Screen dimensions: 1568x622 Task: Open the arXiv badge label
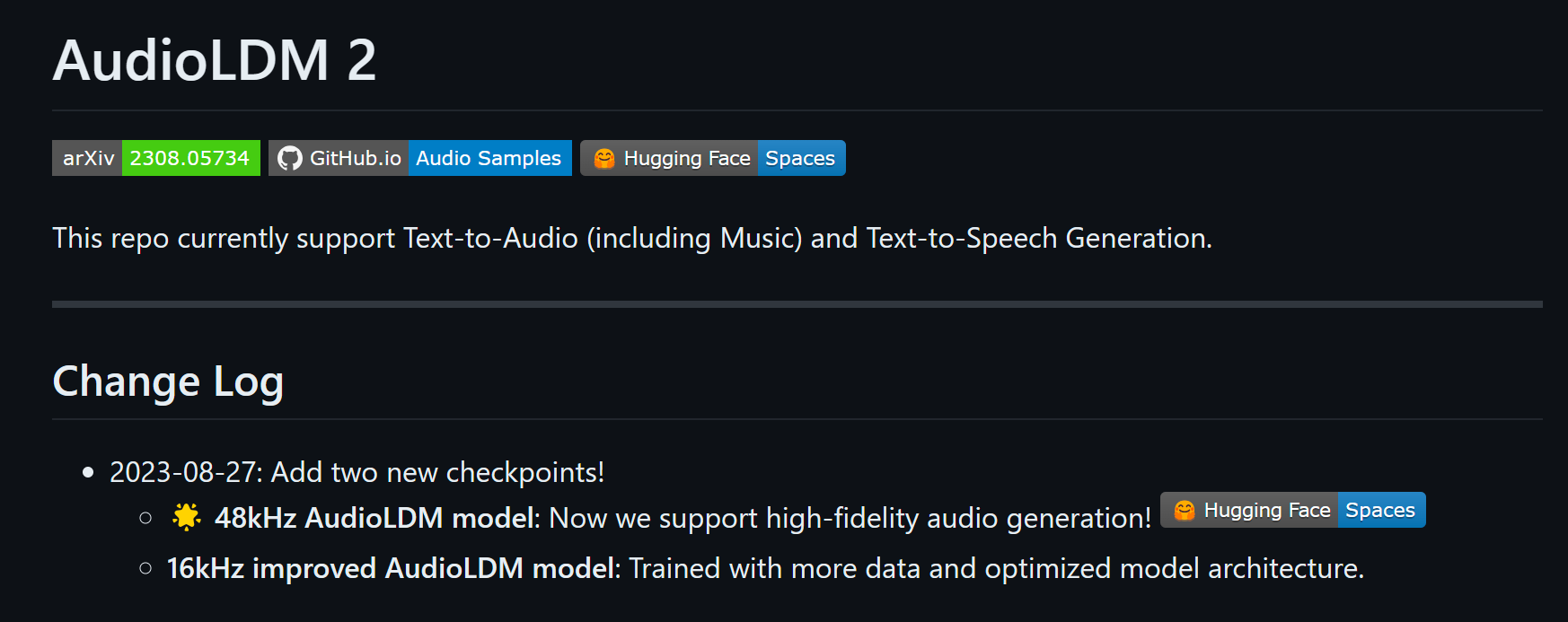[x=87, y=158]
